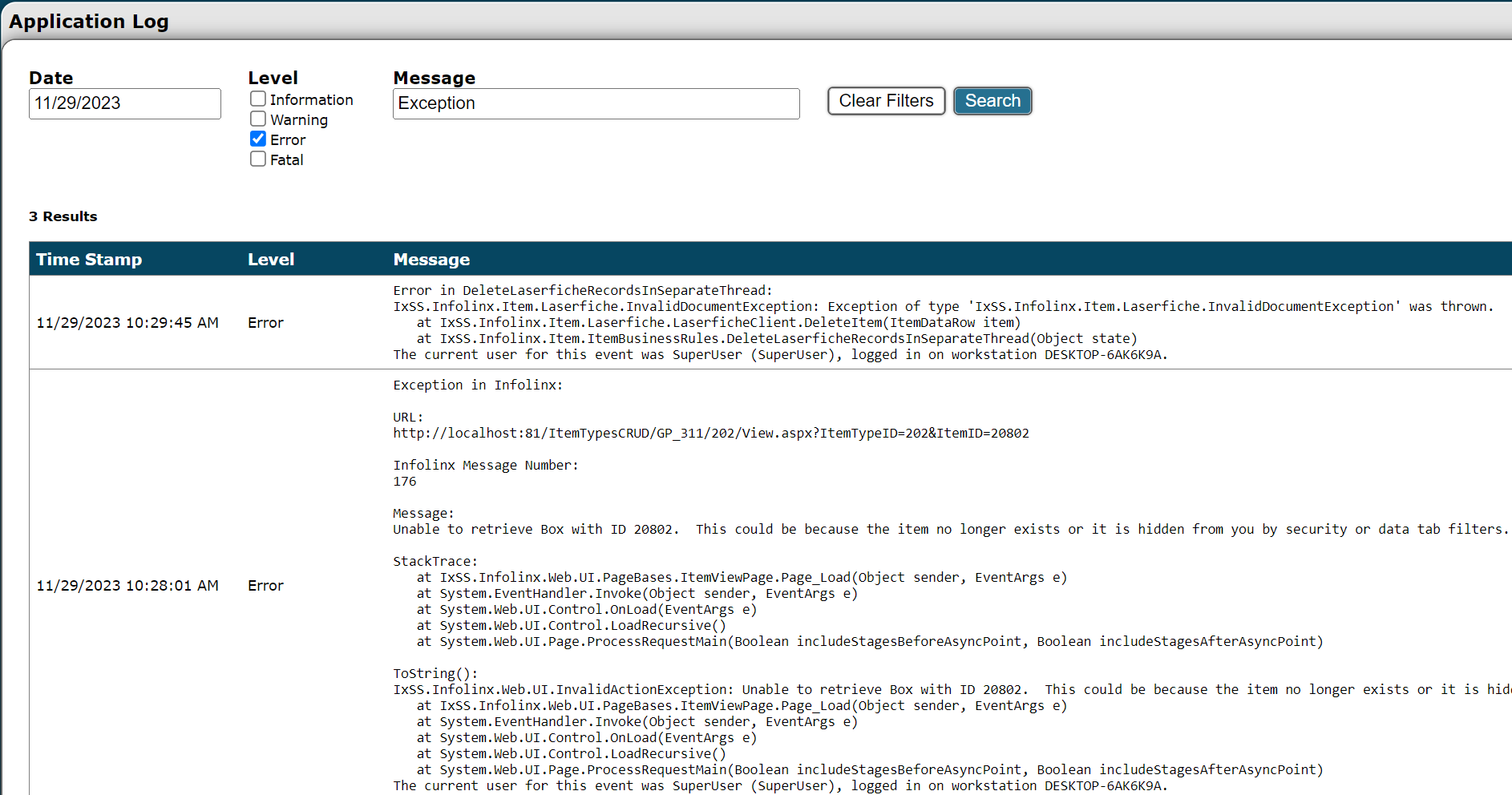Image resolution: width=1512 pixels, height=795 pixels.
Task: Click the '3 Results' count label
Action: 63,216
